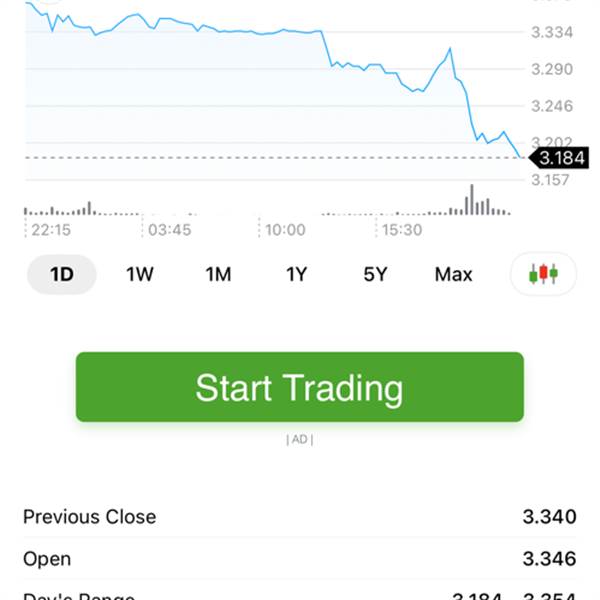
Task: Click the 15:30 time axis marker
Action: 402,230
